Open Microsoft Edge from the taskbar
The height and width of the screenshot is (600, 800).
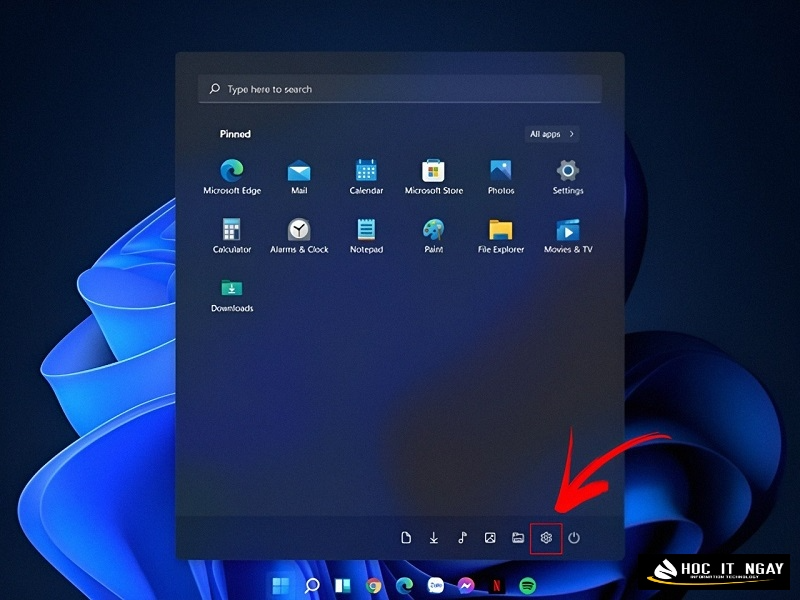405,585
